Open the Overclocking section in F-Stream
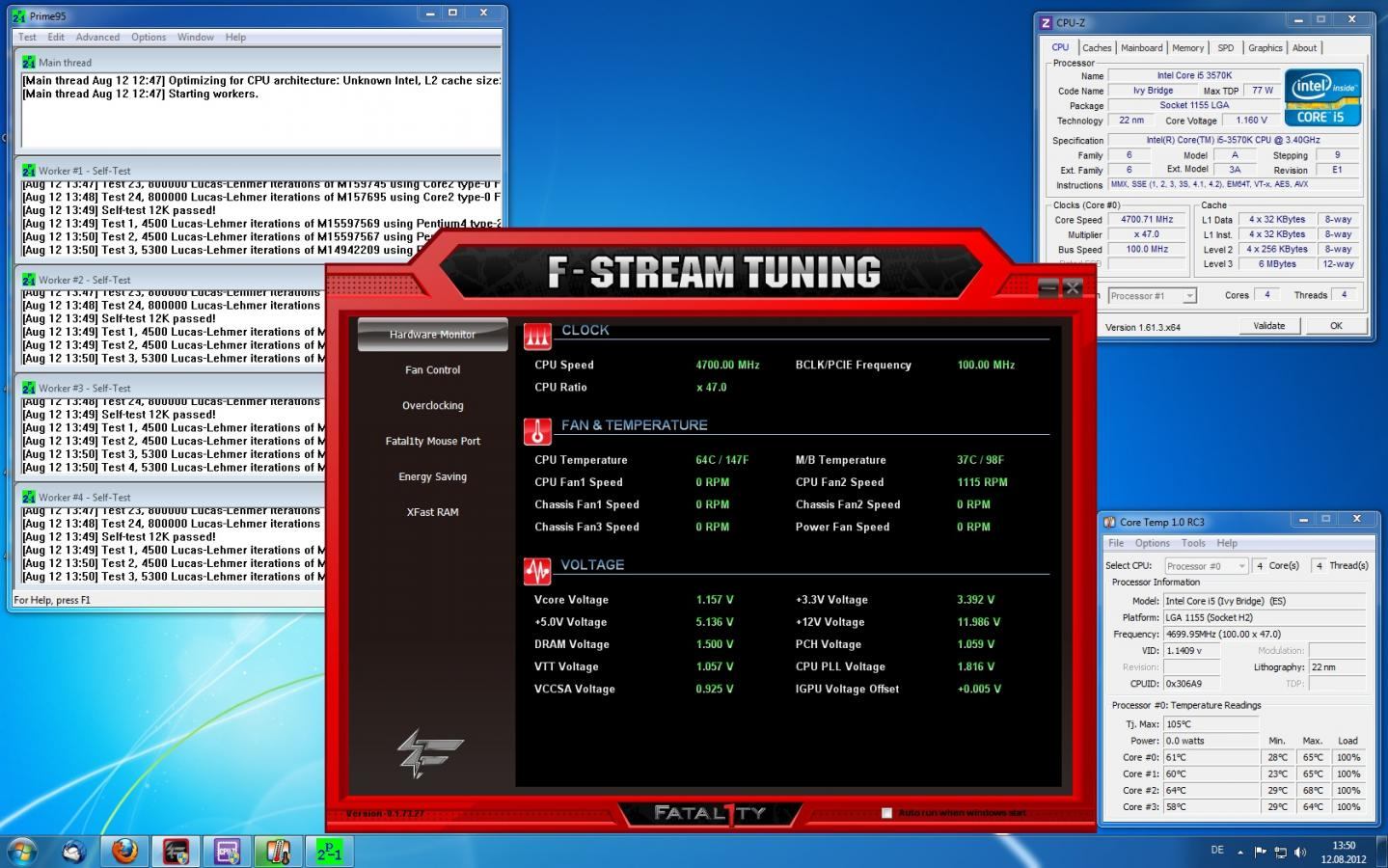The image size is (1388, 868). coord(432,405)
